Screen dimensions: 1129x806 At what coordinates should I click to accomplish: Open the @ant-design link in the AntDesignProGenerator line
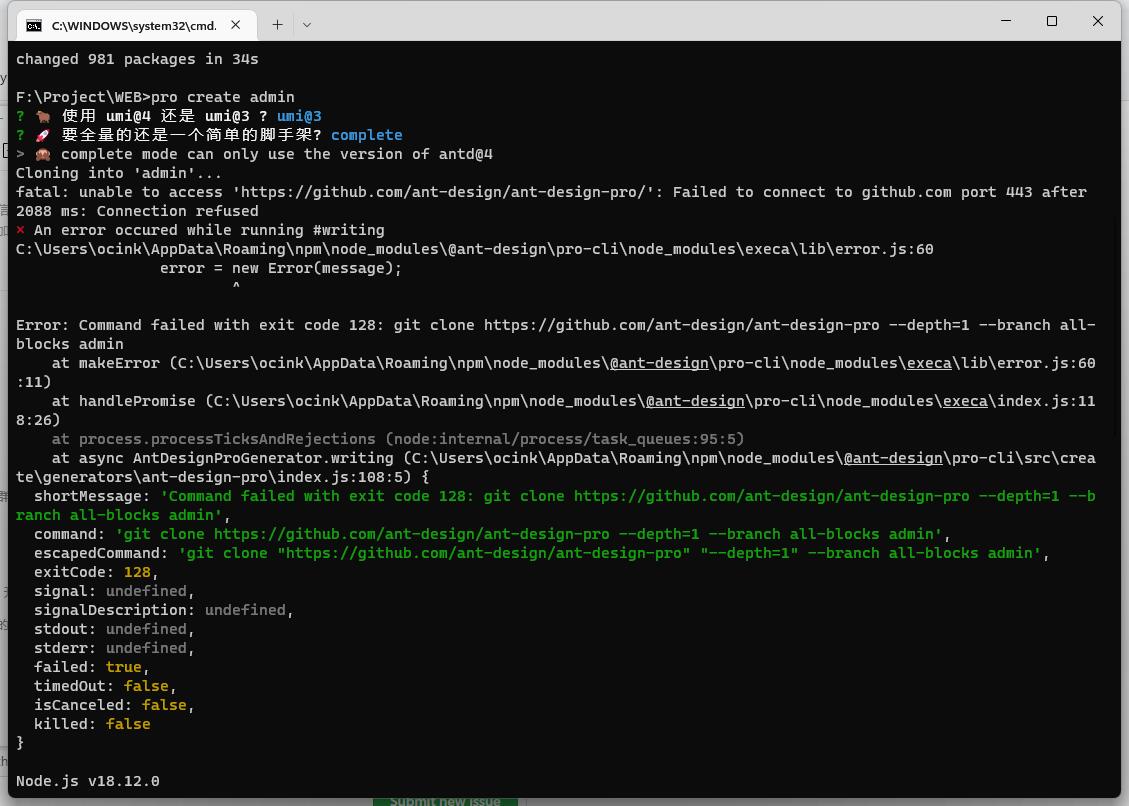[893, 458]
